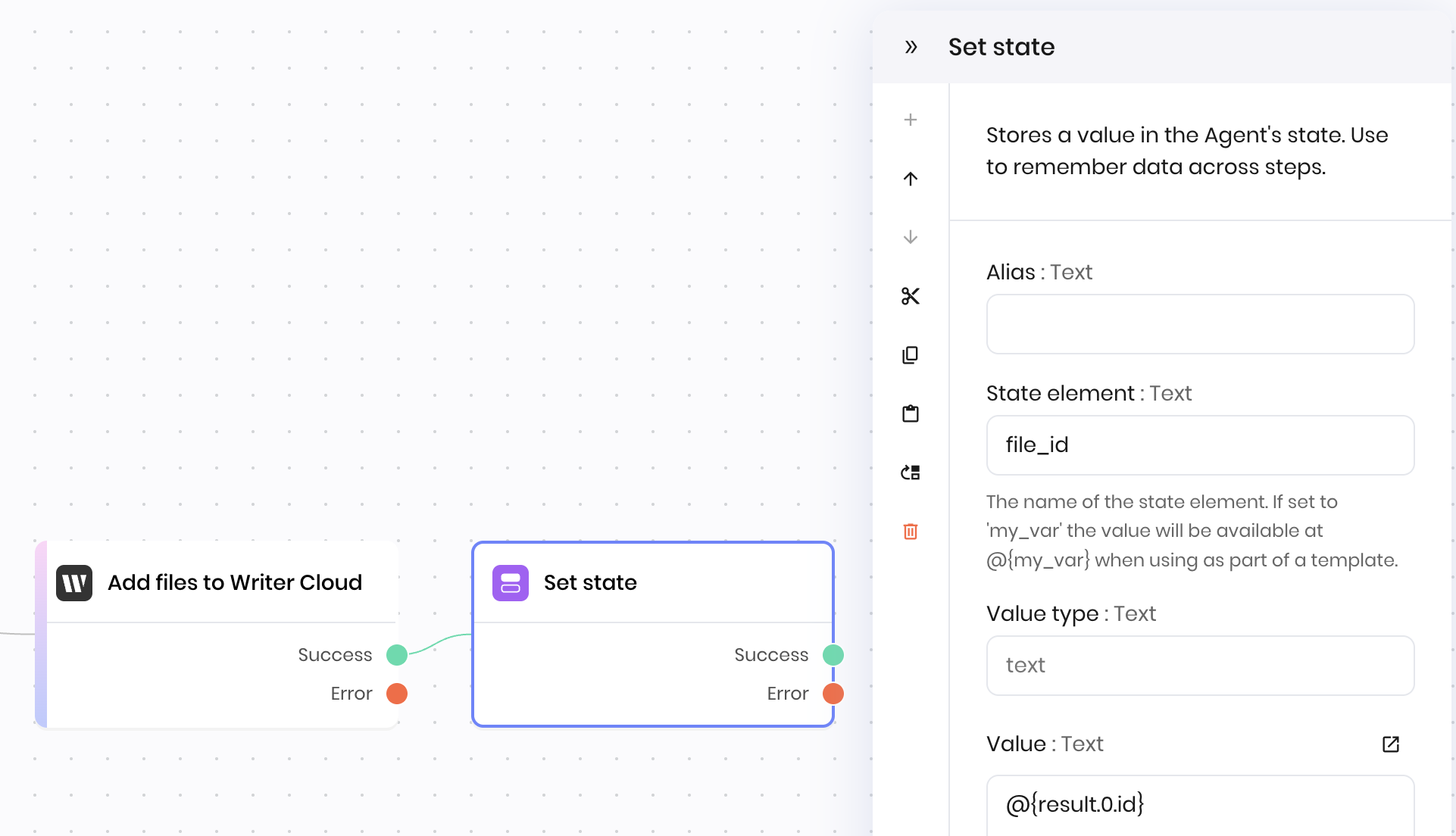Click the go-to-parent icon above trash

[911, 473]
